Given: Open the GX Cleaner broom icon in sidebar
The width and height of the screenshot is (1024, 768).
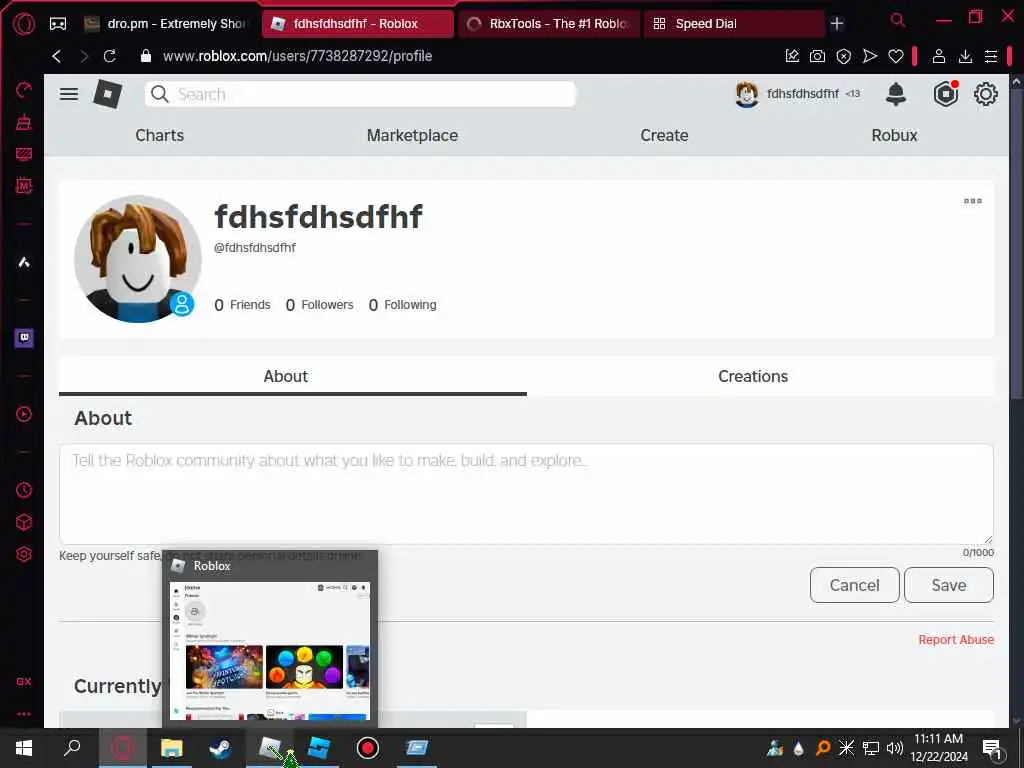Looking at the screenshot, I should click(x=24, y=122).
